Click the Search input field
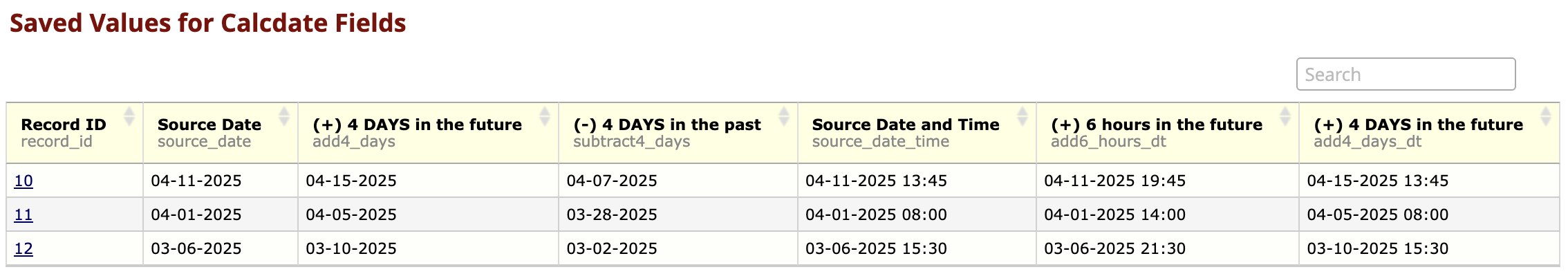Screen dimensions: 1568x274 tap(1406, 74)
